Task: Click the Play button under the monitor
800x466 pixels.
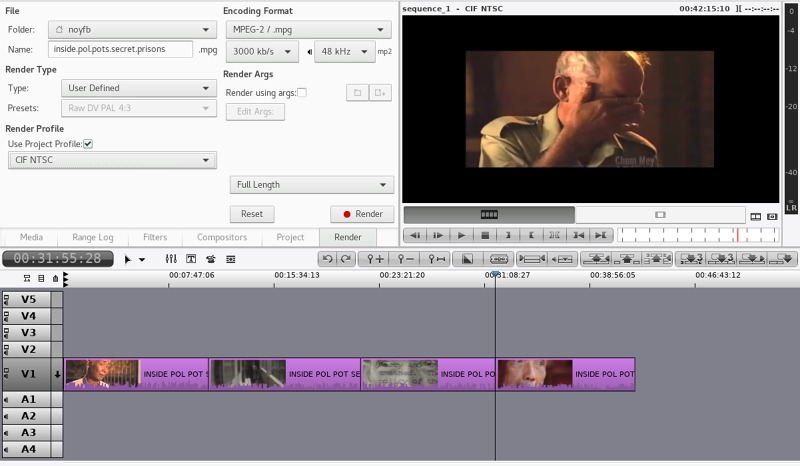Action: tap(461, 235)
